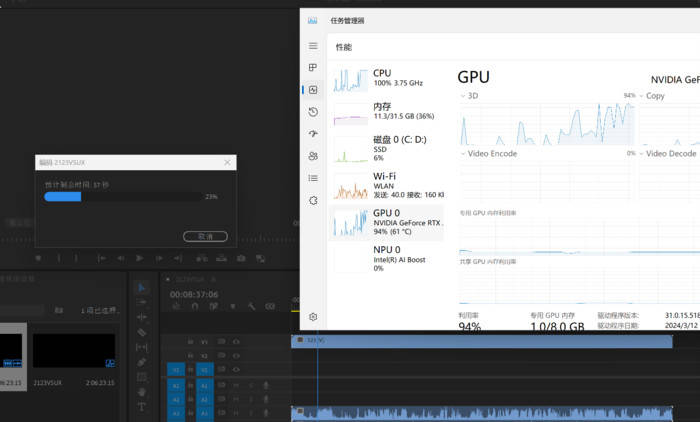Click Mark In button in monitor controls
The image size is (700, 422).
[x=58, y=258]
